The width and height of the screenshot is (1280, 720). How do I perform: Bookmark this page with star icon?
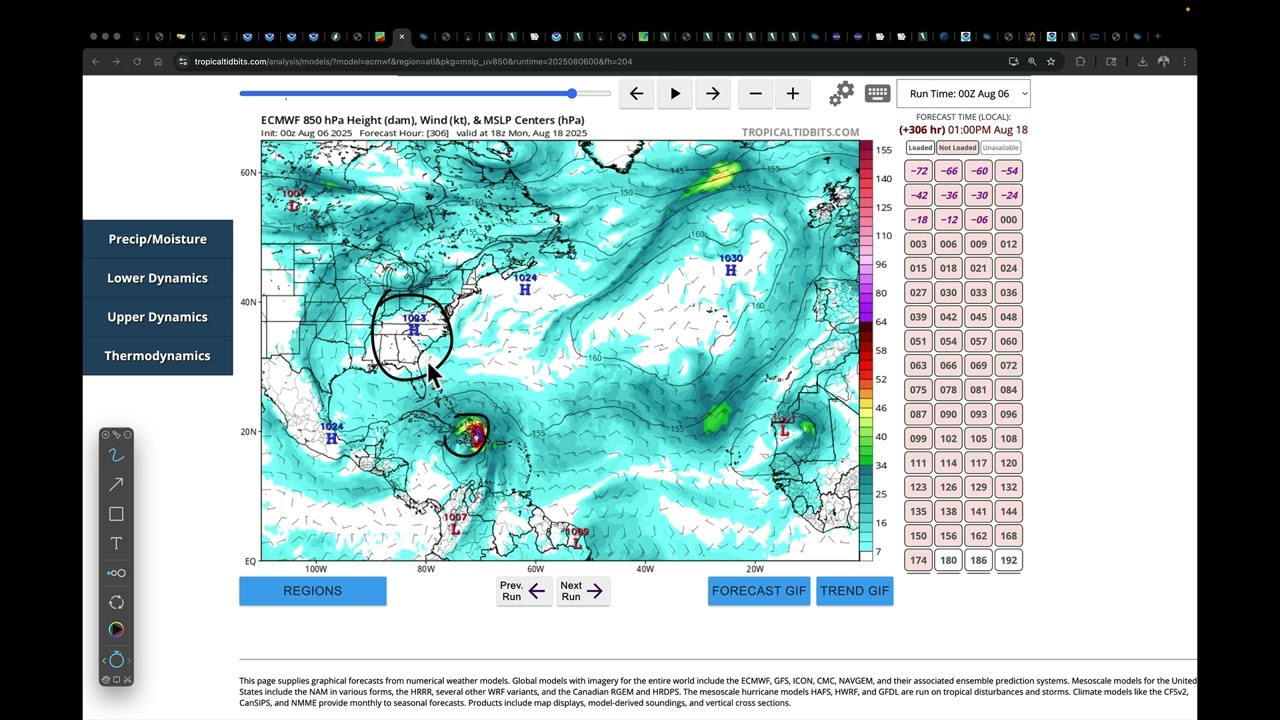tap(1051, 62)
